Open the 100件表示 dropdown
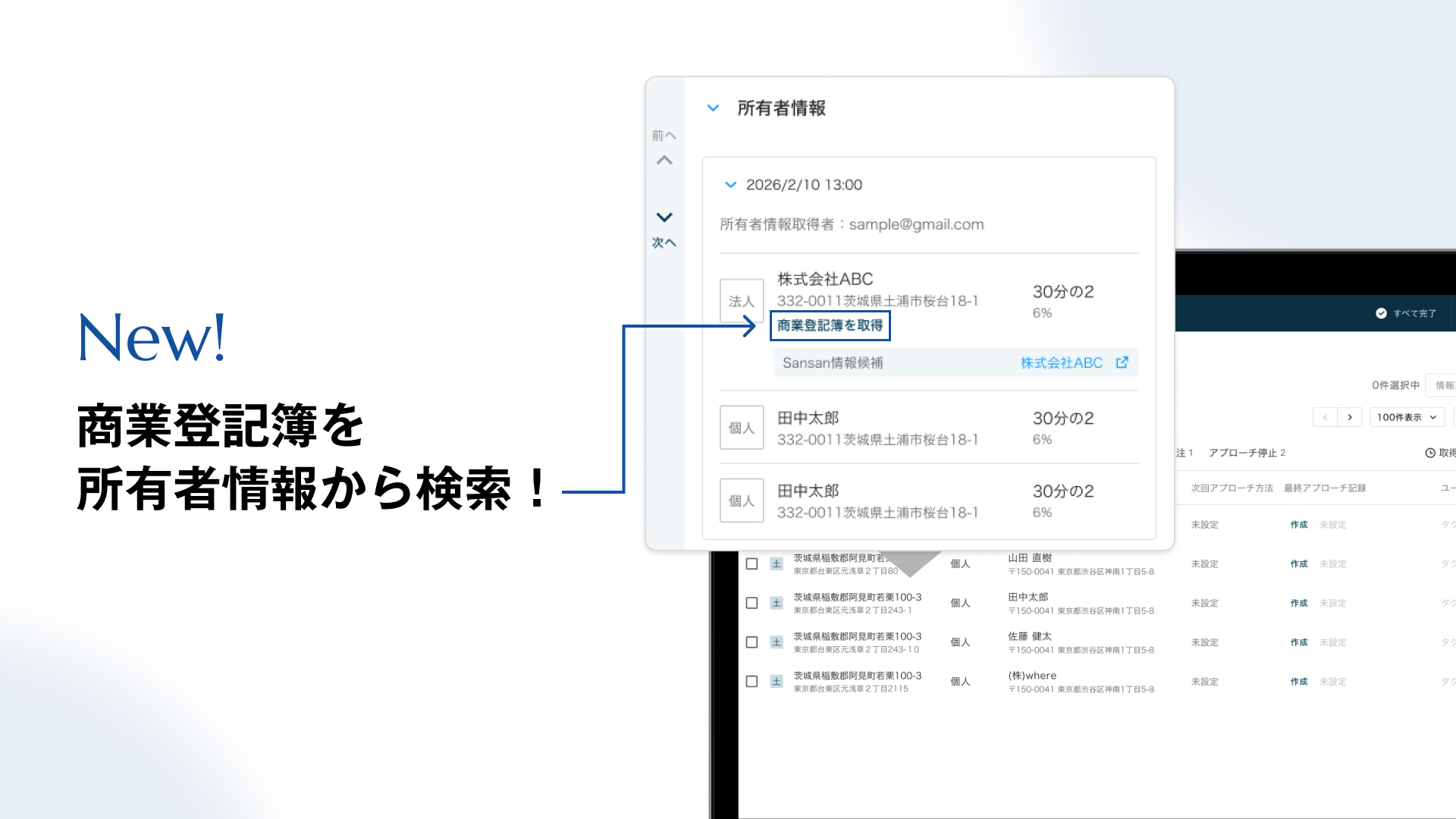 pyautogui.click(x=1407, y=417)
